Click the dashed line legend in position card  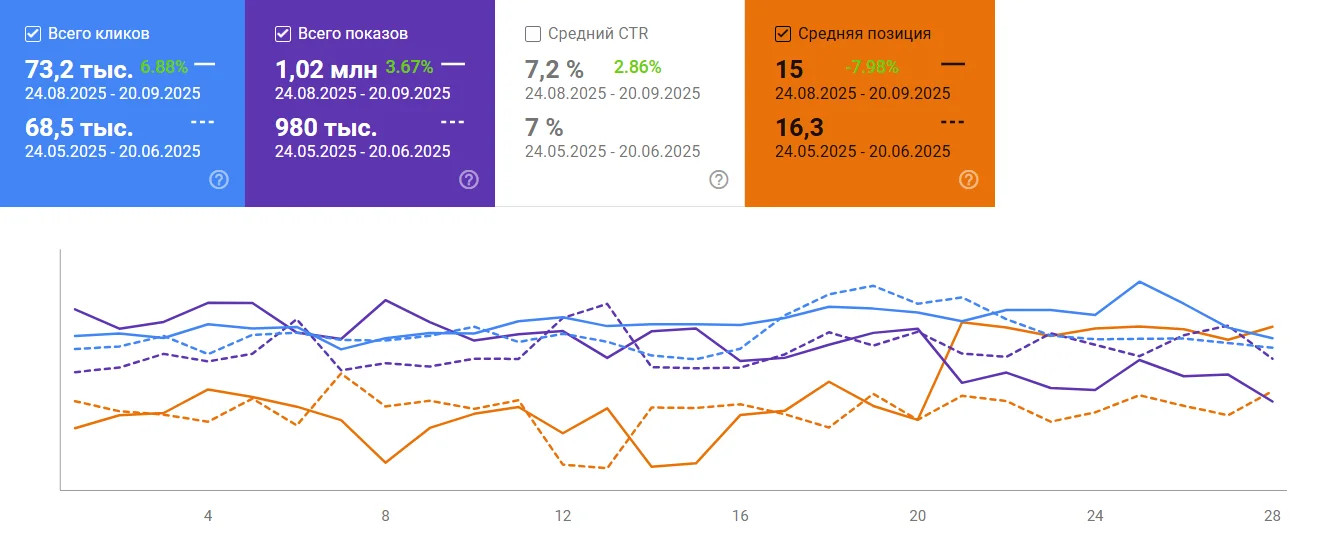953,122
